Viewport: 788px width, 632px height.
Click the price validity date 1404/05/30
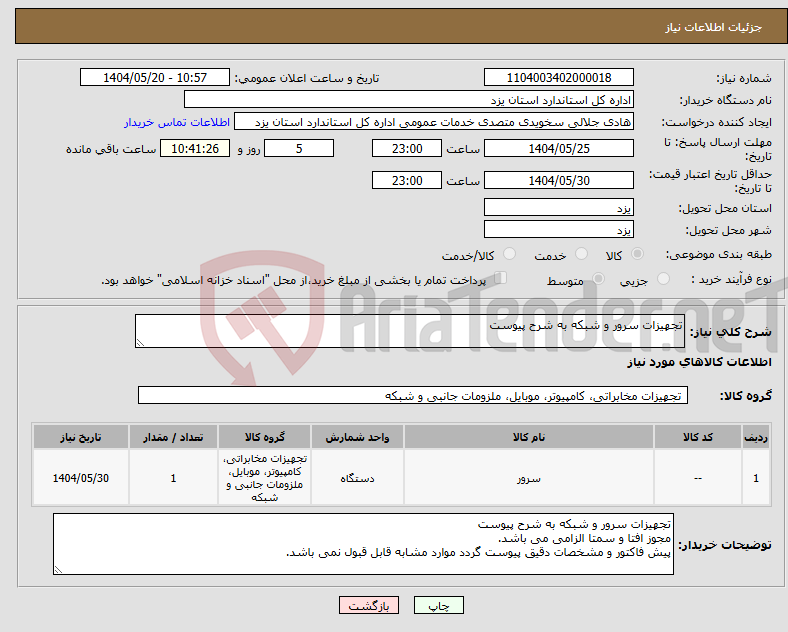click(x=558, y=180)
